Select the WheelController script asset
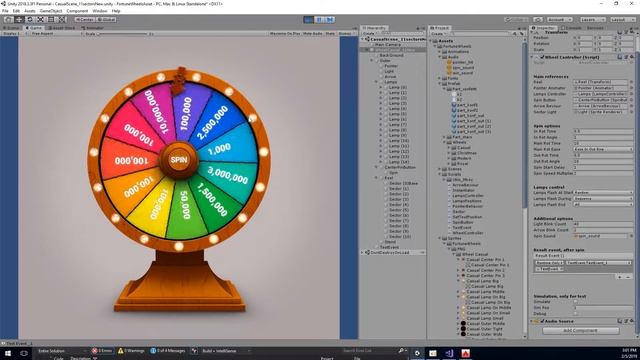The width and height of the screenshot is (640, 360). [467, 233]
